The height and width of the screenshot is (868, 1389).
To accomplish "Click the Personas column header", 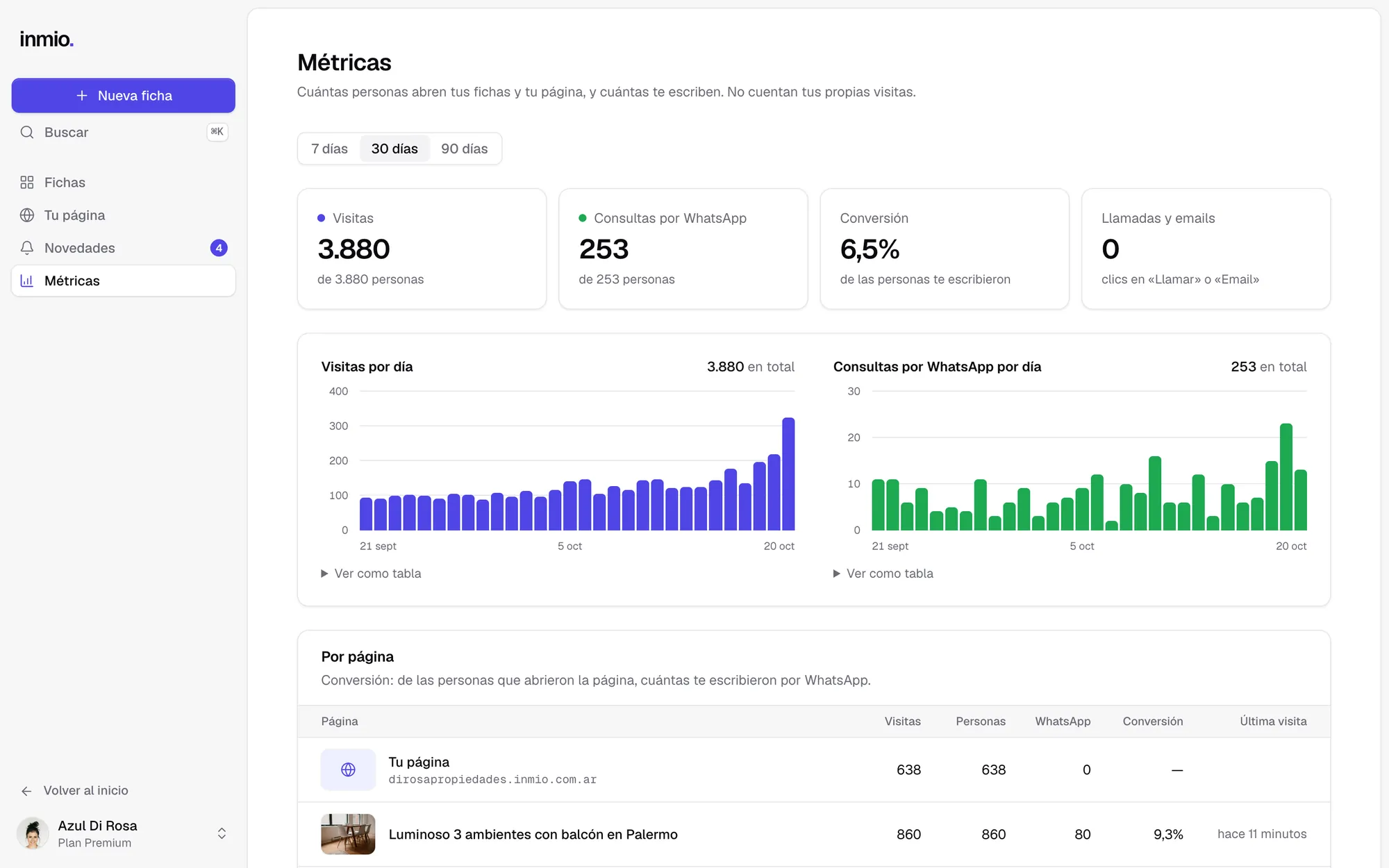I will [x=981, y=721].
